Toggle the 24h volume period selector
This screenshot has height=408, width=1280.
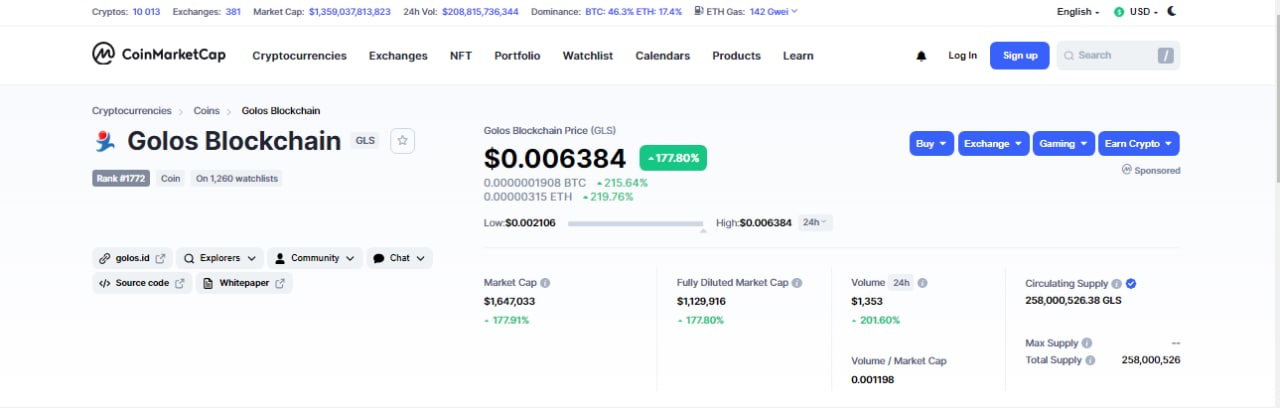pyautogui.click(x=901, y=283)
